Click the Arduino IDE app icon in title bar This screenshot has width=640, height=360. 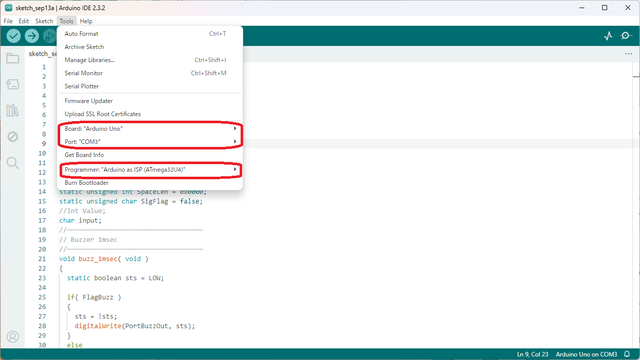8,8
